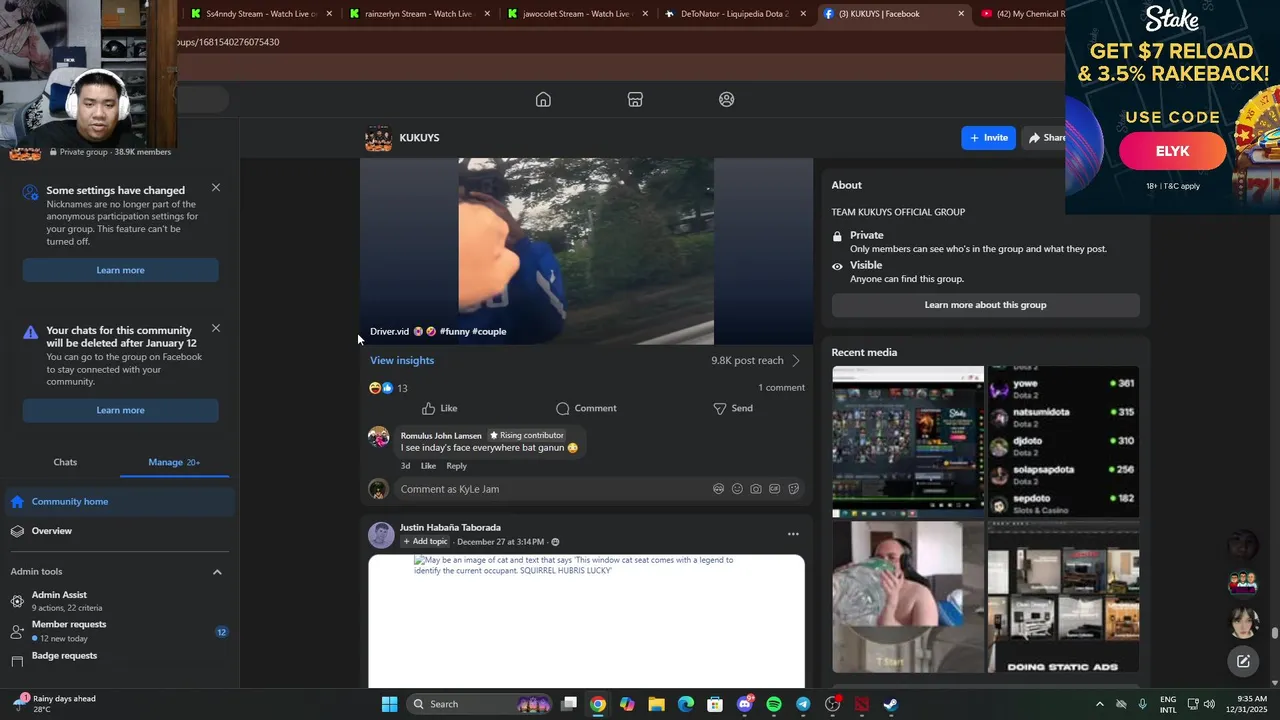Viewport: 1280px width, 720px height.
Task: Open the Dota hero grid recent media thumbnail
Action: click(x=908, y=442)
